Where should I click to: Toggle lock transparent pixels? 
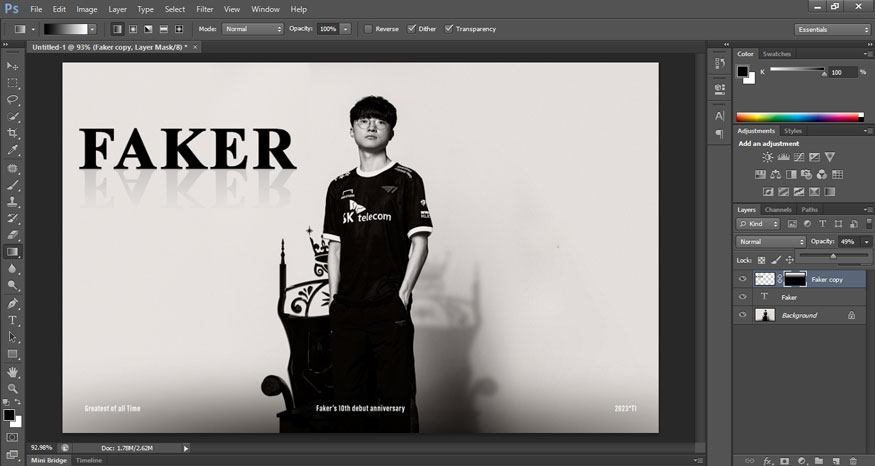tap(761, 260)
